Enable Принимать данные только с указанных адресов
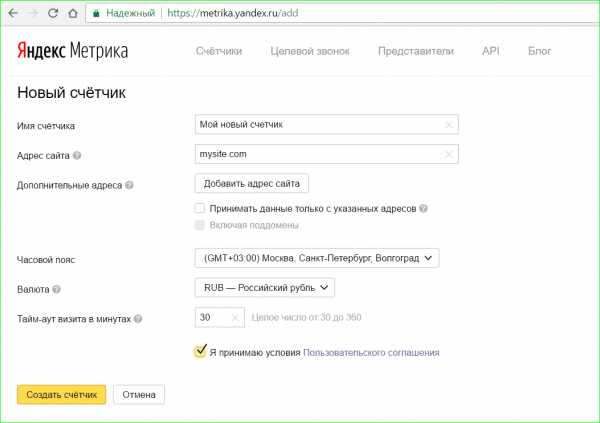The image size is (600, 423). click(x=201, y=209)
